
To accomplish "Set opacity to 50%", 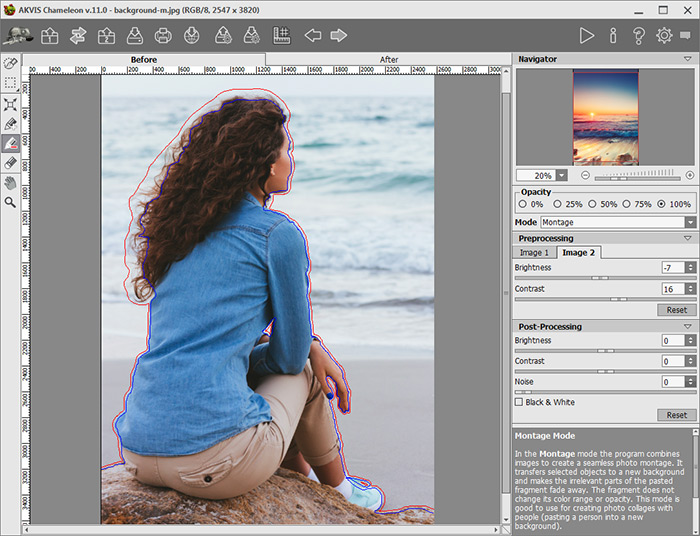I will pos(592,204).
